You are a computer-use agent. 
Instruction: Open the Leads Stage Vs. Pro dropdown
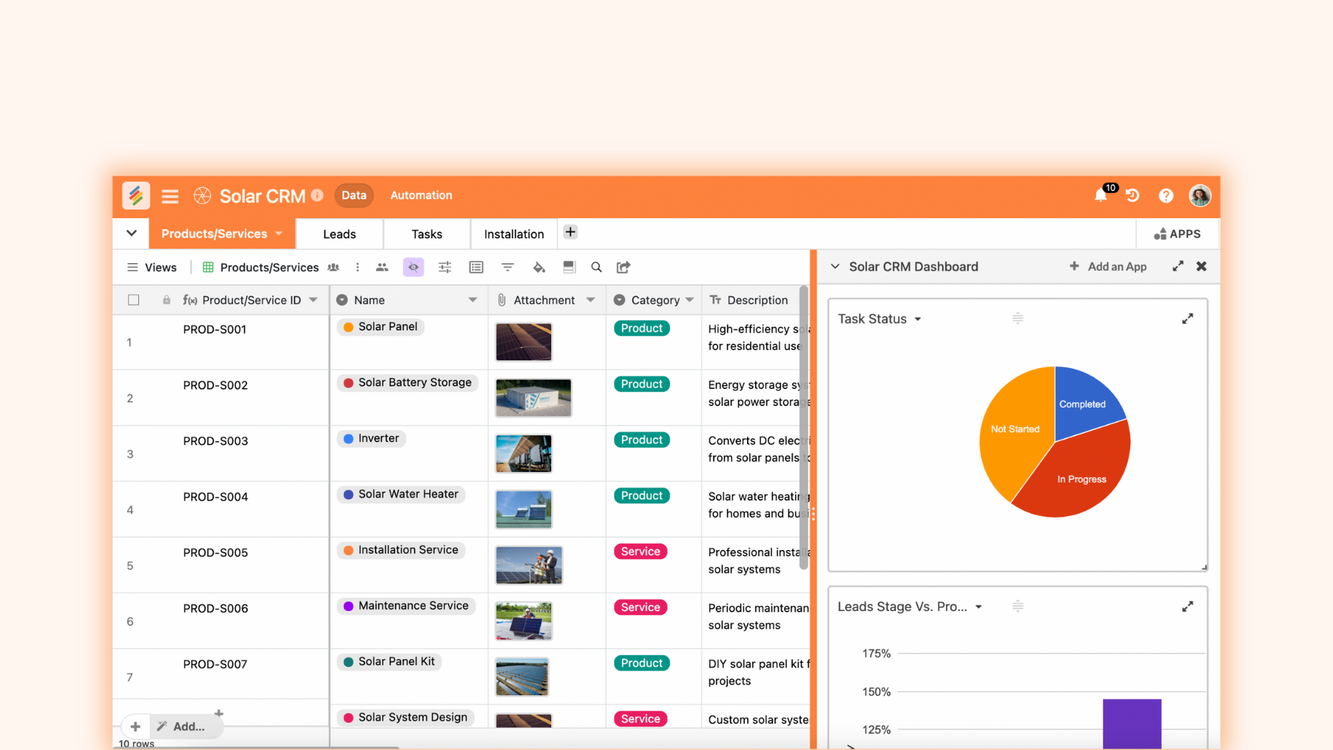[979, 607]
